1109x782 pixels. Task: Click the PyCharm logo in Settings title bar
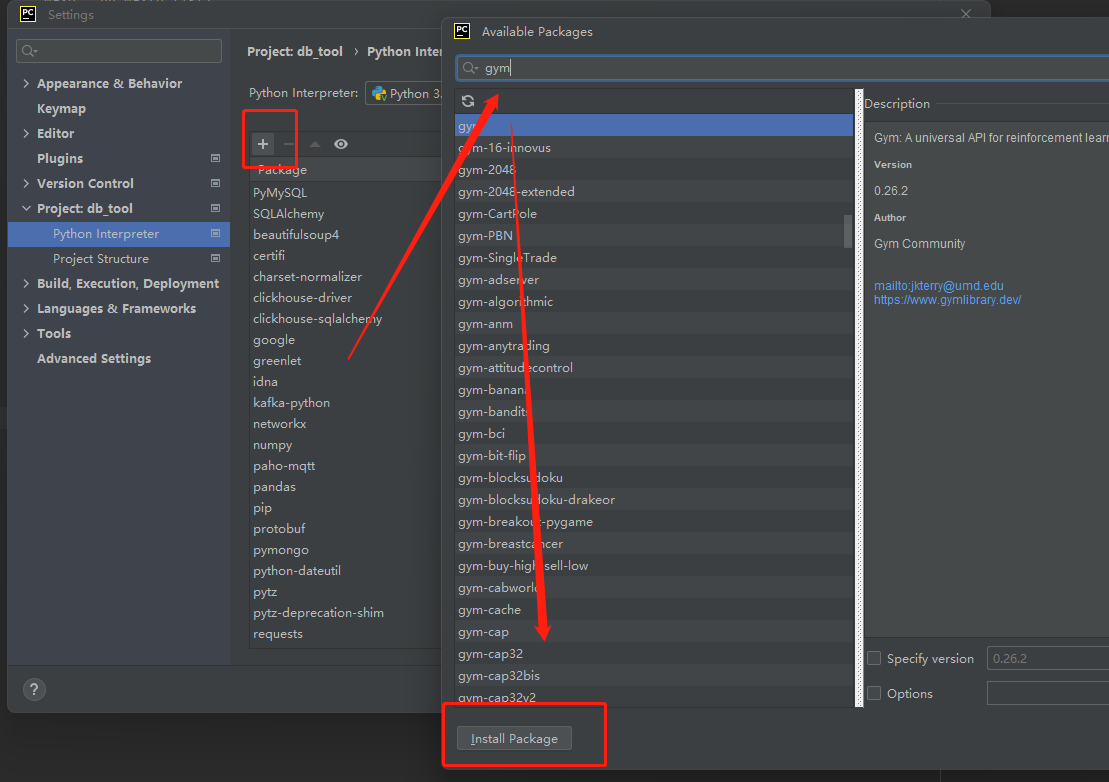28,14
